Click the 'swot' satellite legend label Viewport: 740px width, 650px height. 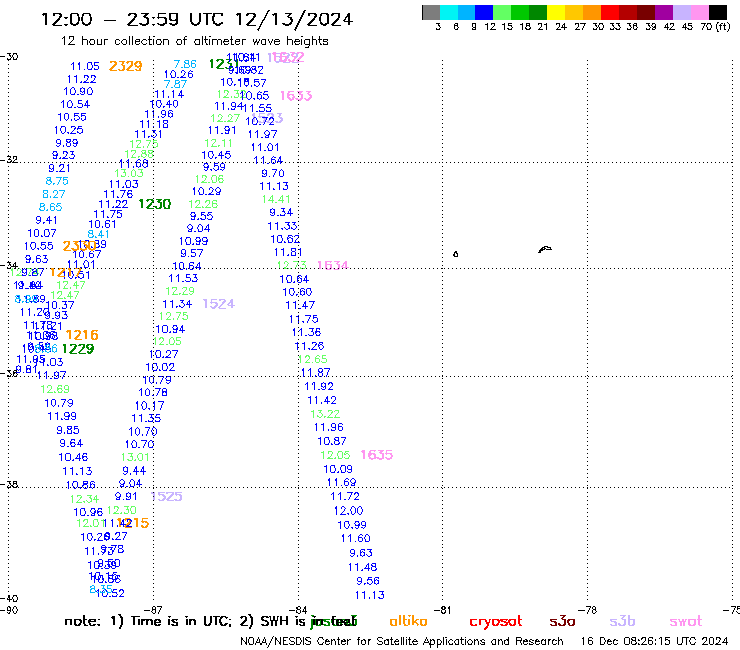(x=686, y=622)
